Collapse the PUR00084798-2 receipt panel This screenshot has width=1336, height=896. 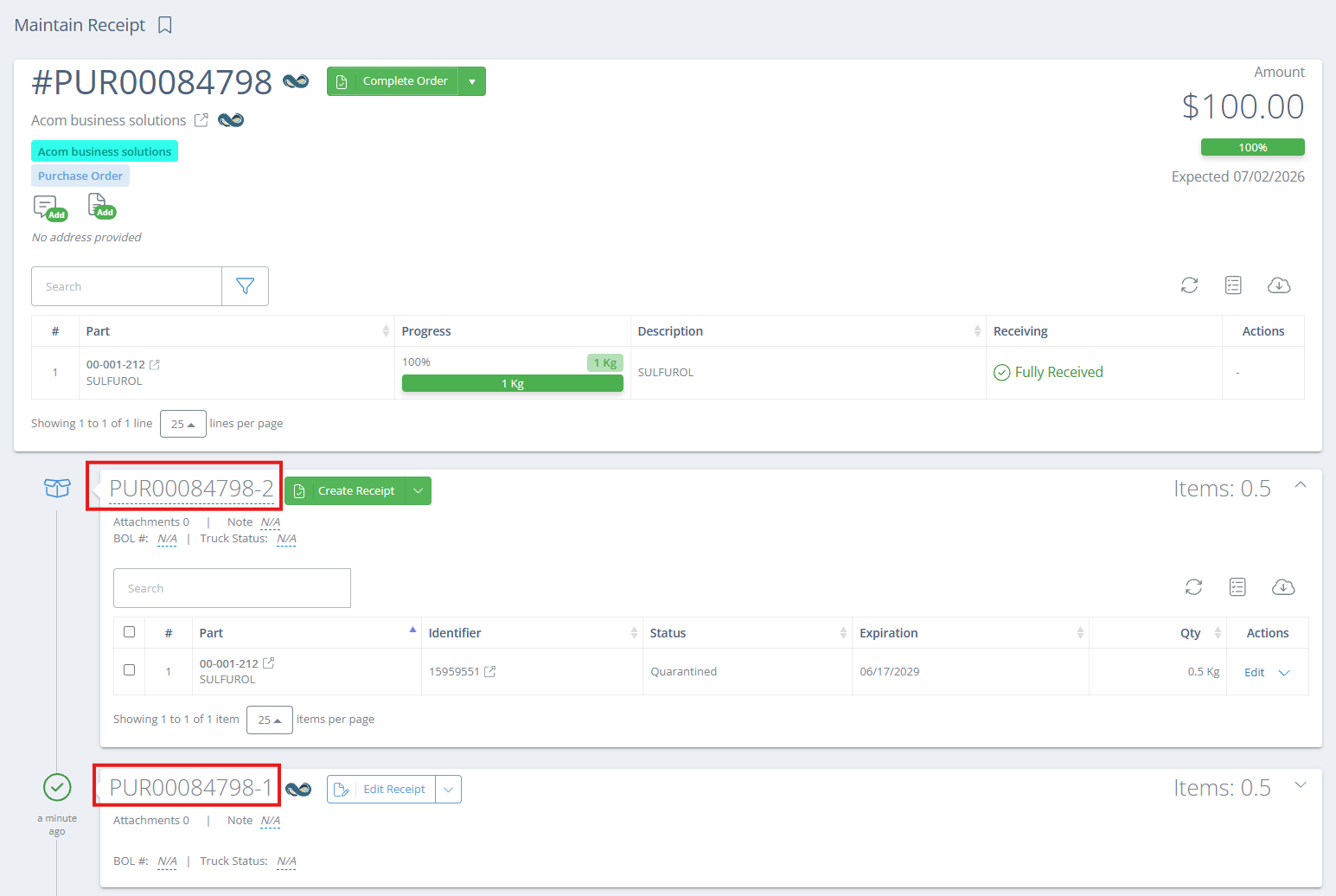1300,485
